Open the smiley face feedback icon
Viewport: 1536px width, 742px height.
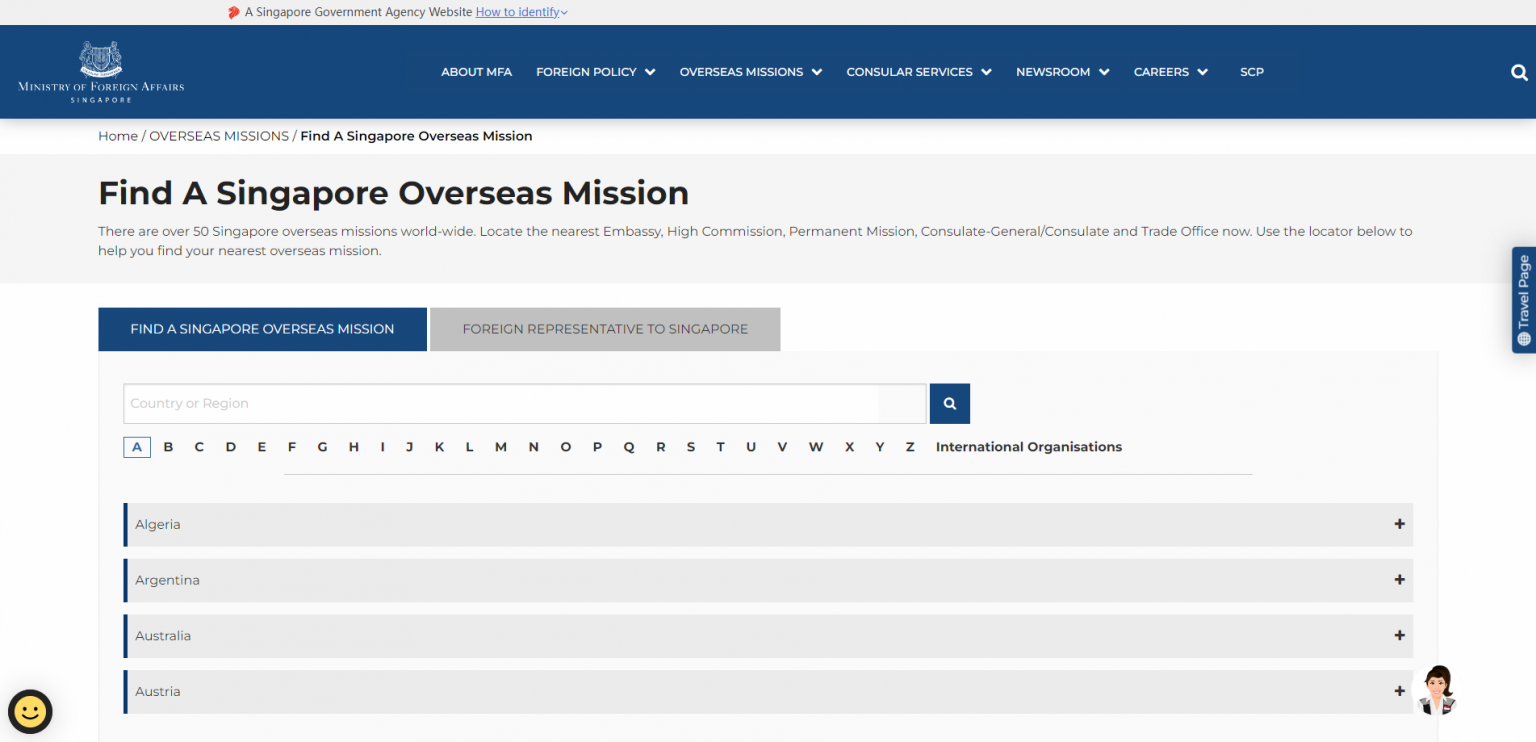coord(30,712)
